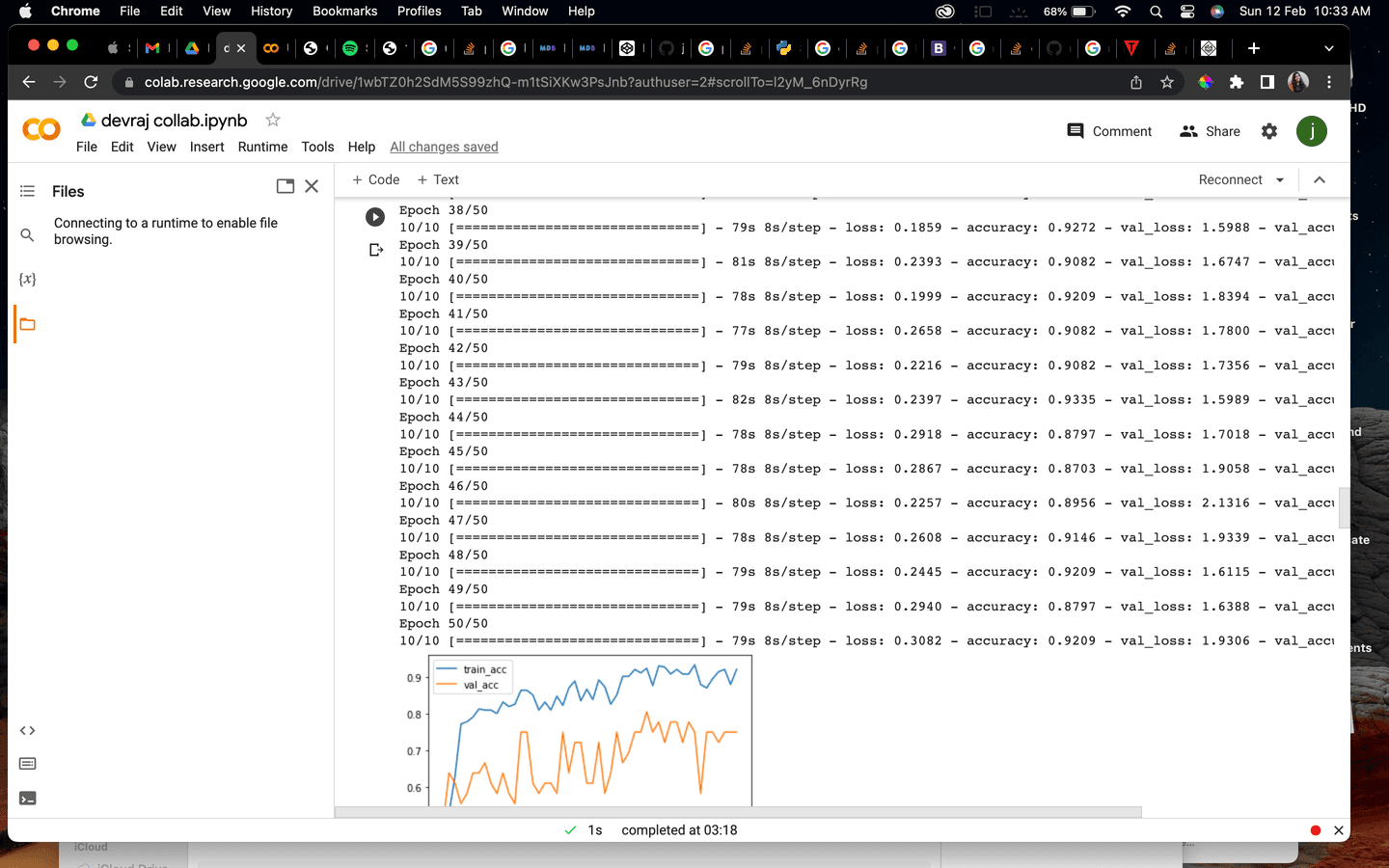The width and height of the screenshot is (1389, 868).
Task: Add a new Text cell
Action: [x=438, y=179]
